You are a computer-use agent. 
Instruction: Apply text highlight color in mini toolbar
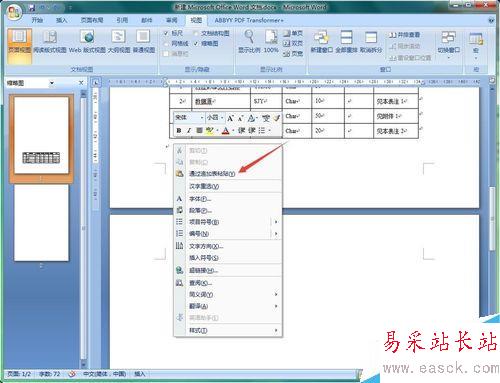coord(209,131)
